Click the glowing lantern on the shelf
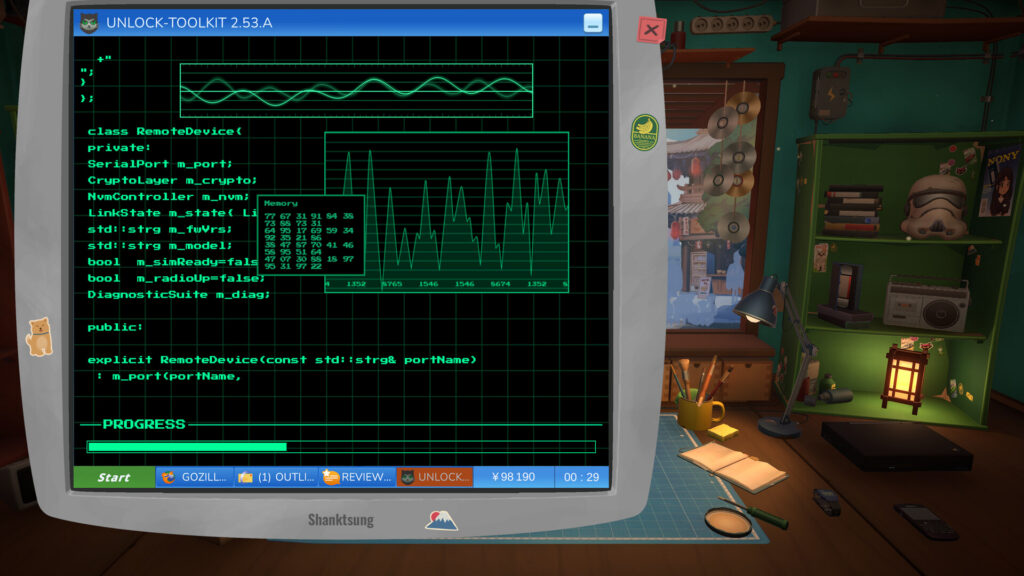 (x=904, y=378)
